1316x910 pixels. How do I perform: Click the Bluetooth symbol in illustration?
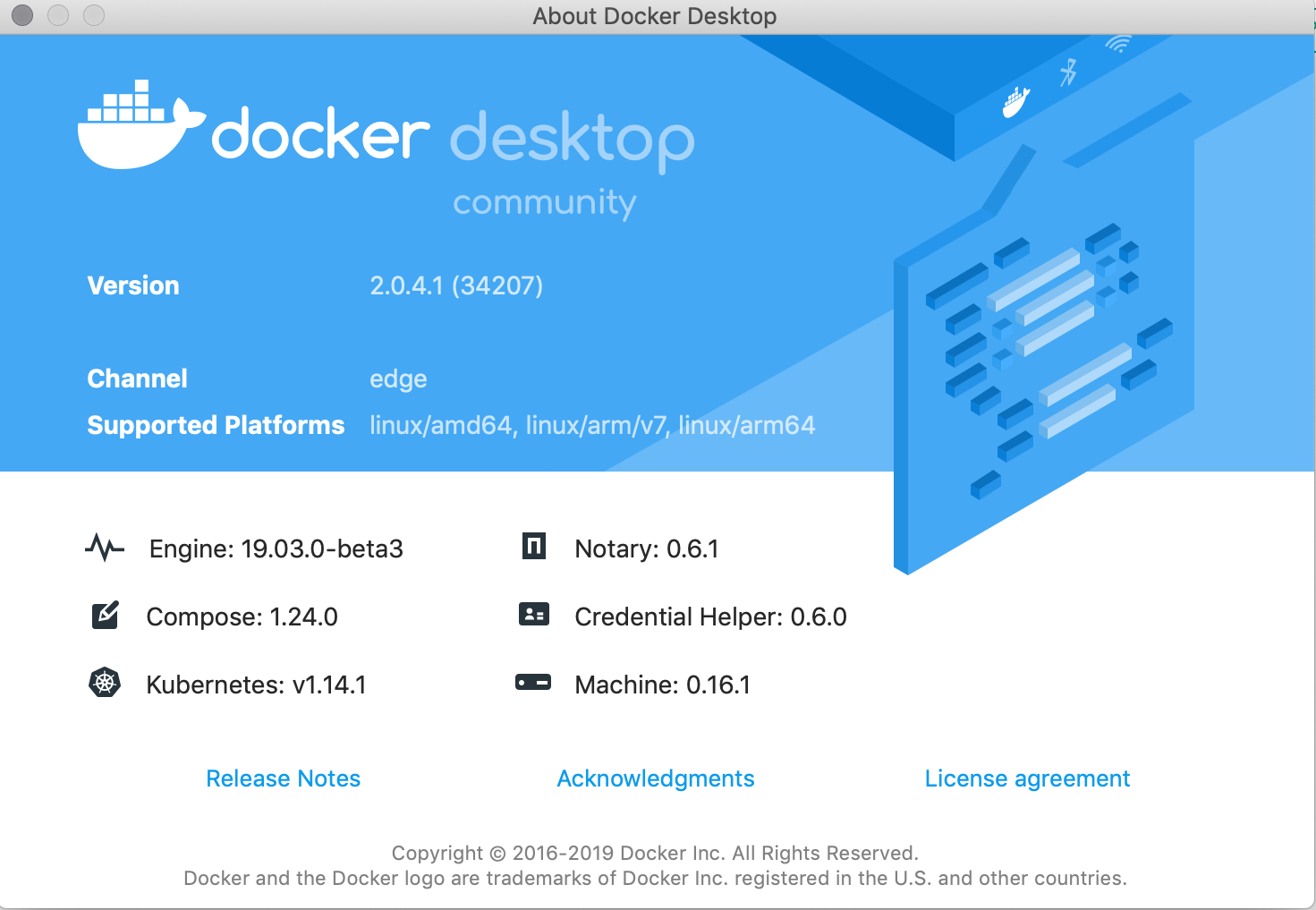[x=1068, y=72]
